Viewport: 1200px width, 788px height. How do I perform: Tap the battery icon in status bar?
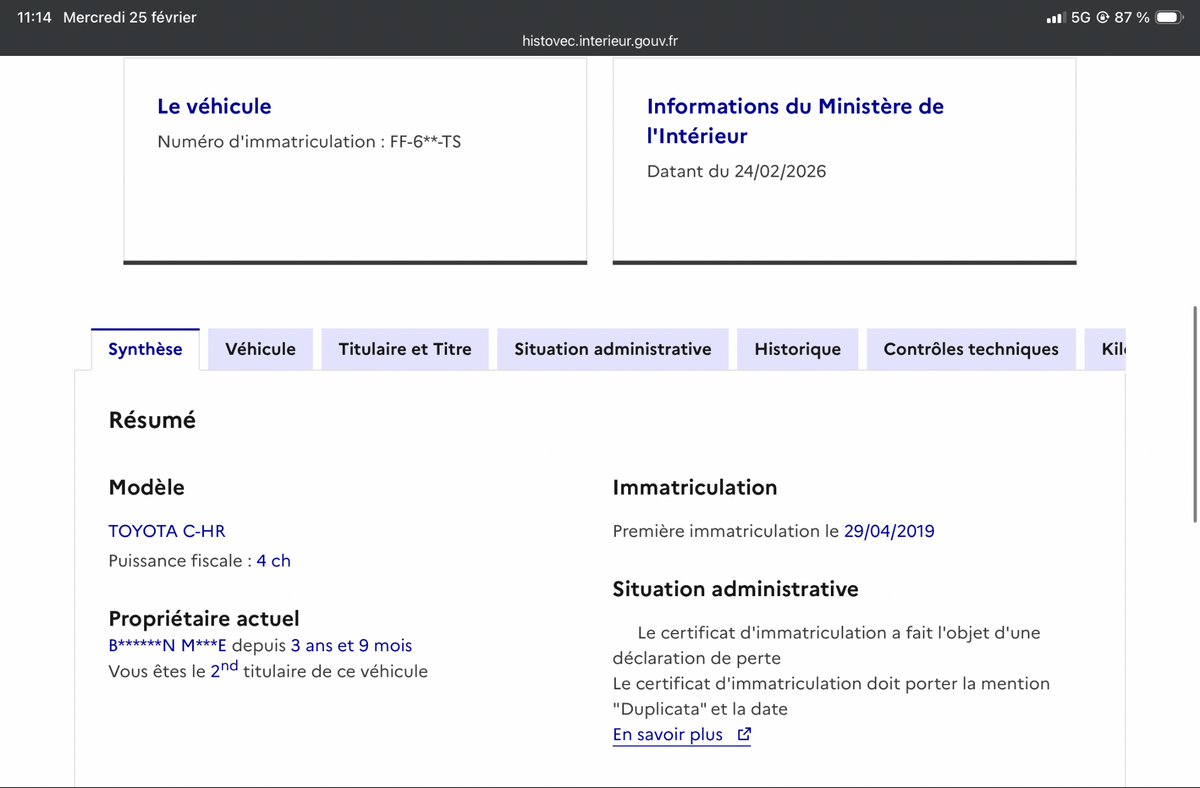(1170, 17)
